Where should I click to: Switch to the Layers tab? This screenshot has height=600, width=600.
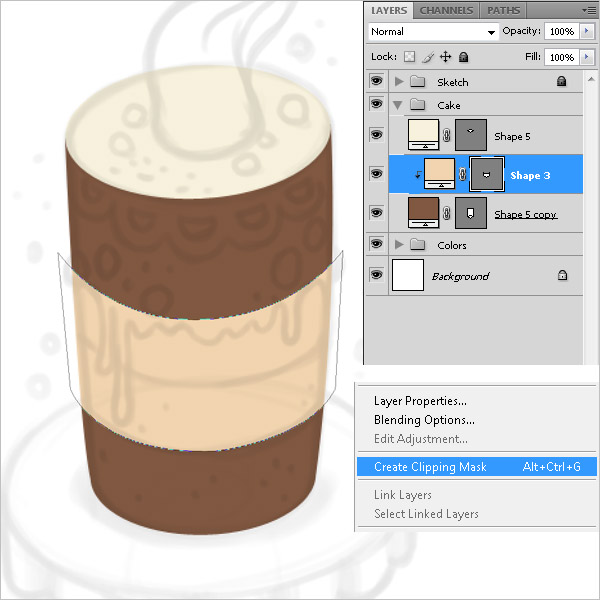click(389, 10)
